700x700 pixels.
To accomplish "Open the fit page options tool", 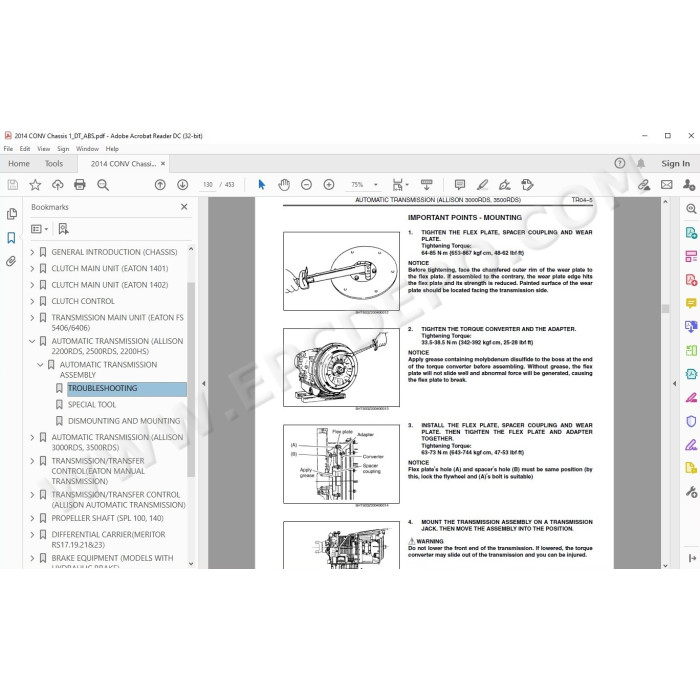I will point(400,184).
